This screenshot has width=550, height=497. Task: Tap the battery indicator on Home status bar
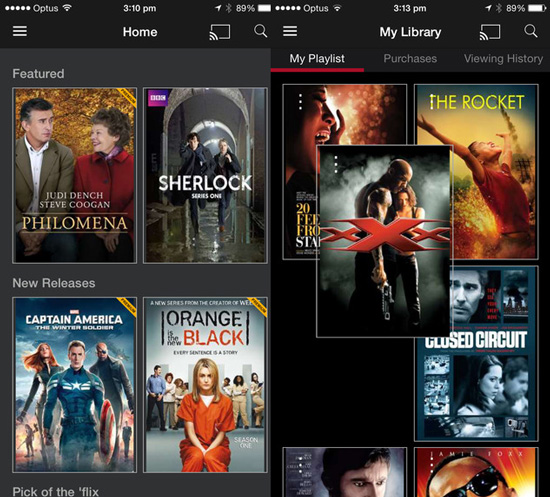click(x=264, y=8)
